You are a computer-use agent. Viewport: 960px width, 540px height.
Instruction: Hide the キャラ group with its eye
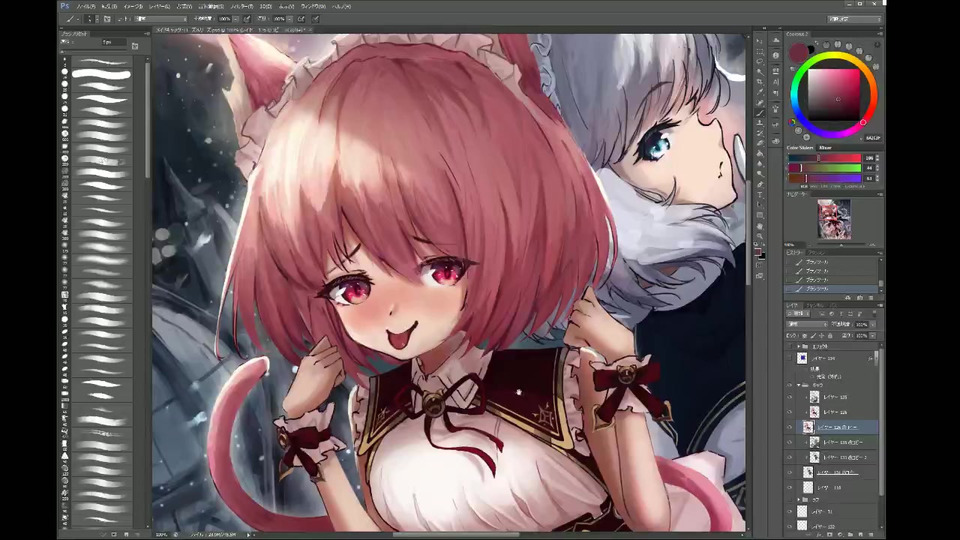pos(789,385)
